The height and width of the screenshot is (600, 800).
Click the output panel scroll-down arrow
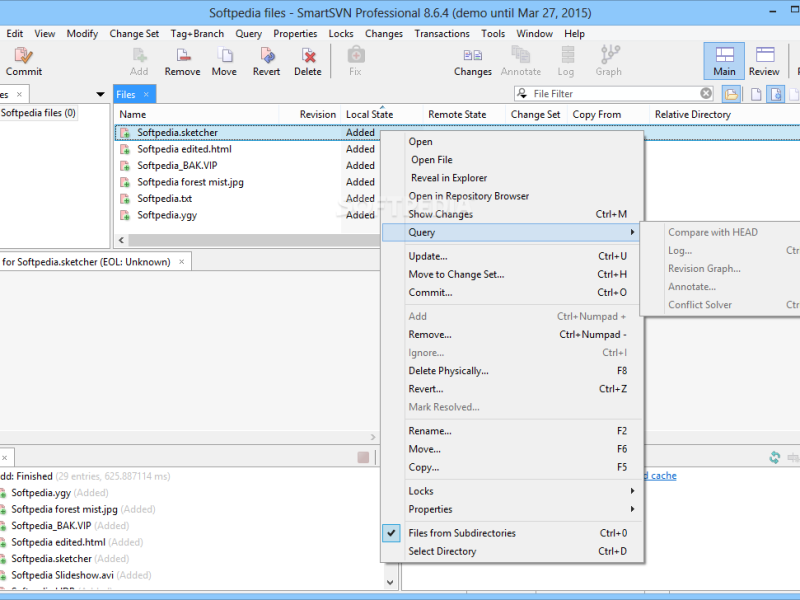coord(390,582)
